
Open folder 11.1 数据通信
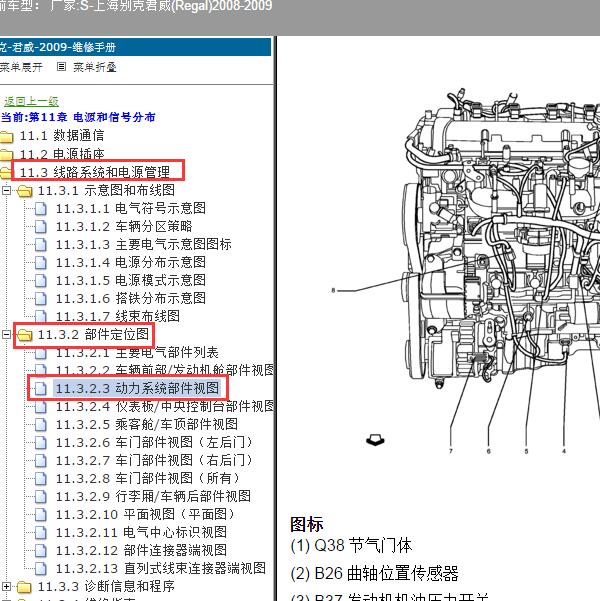(x=61, y=136)
